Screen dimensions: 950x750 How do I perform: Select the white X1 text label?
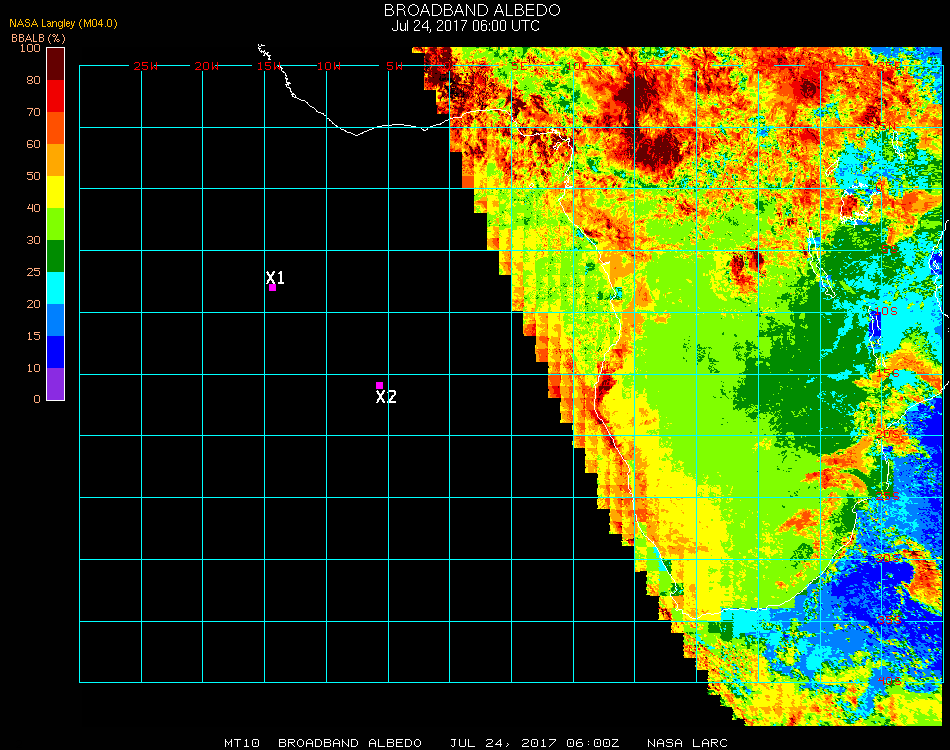[276, 277]
